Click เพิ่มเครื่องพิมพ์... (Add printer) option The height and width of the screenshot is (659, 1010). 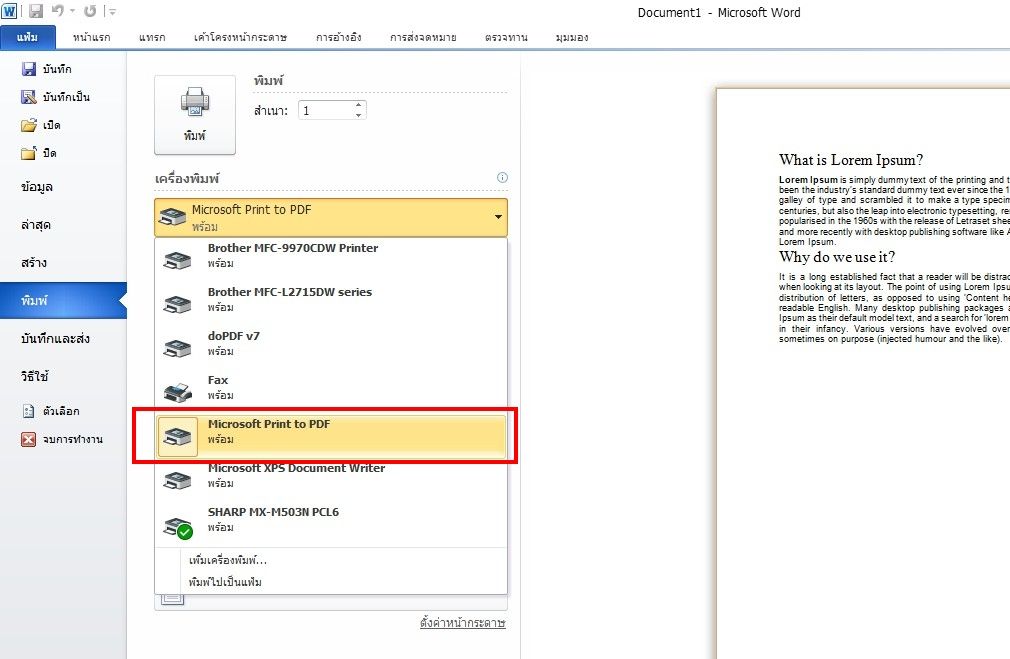[x=227, y=560]
